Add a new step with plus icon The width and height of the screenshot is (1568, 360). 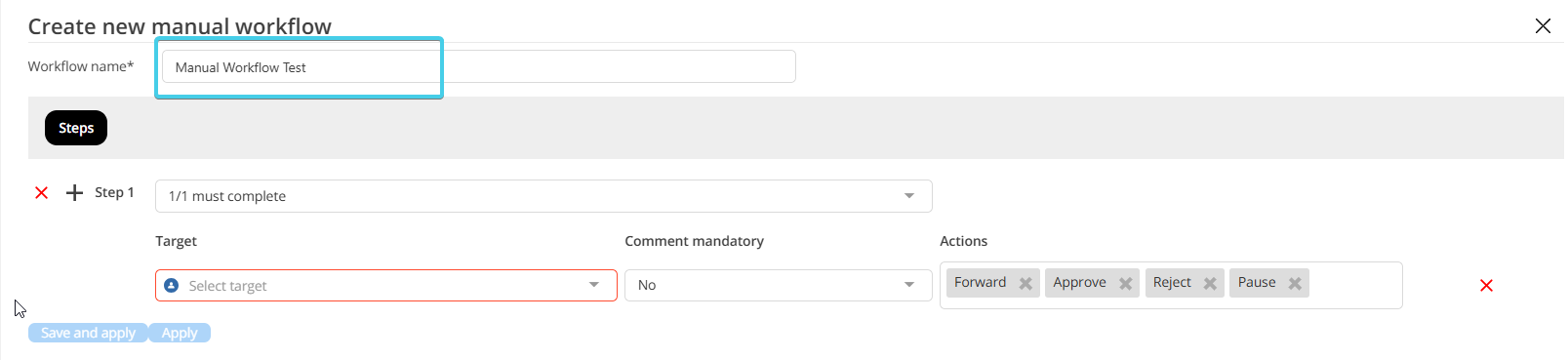[74, 193]
